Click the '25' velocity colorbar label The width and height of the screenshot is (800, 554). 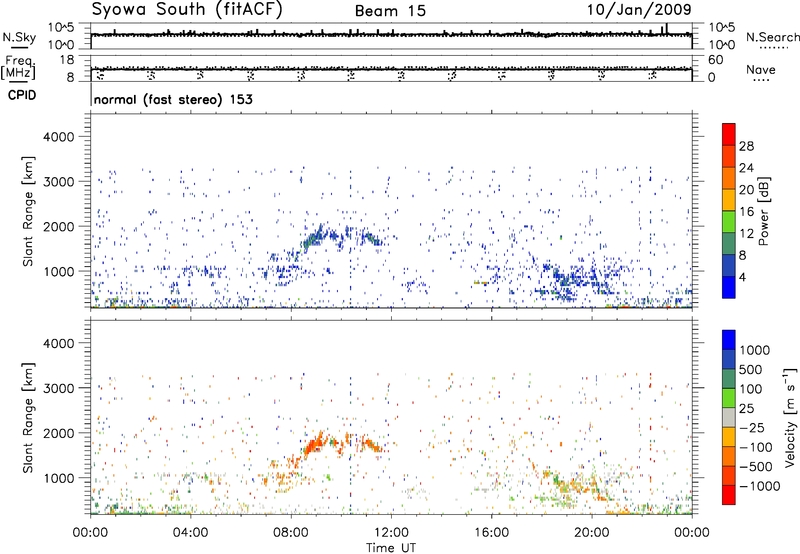tap(746, 408)
